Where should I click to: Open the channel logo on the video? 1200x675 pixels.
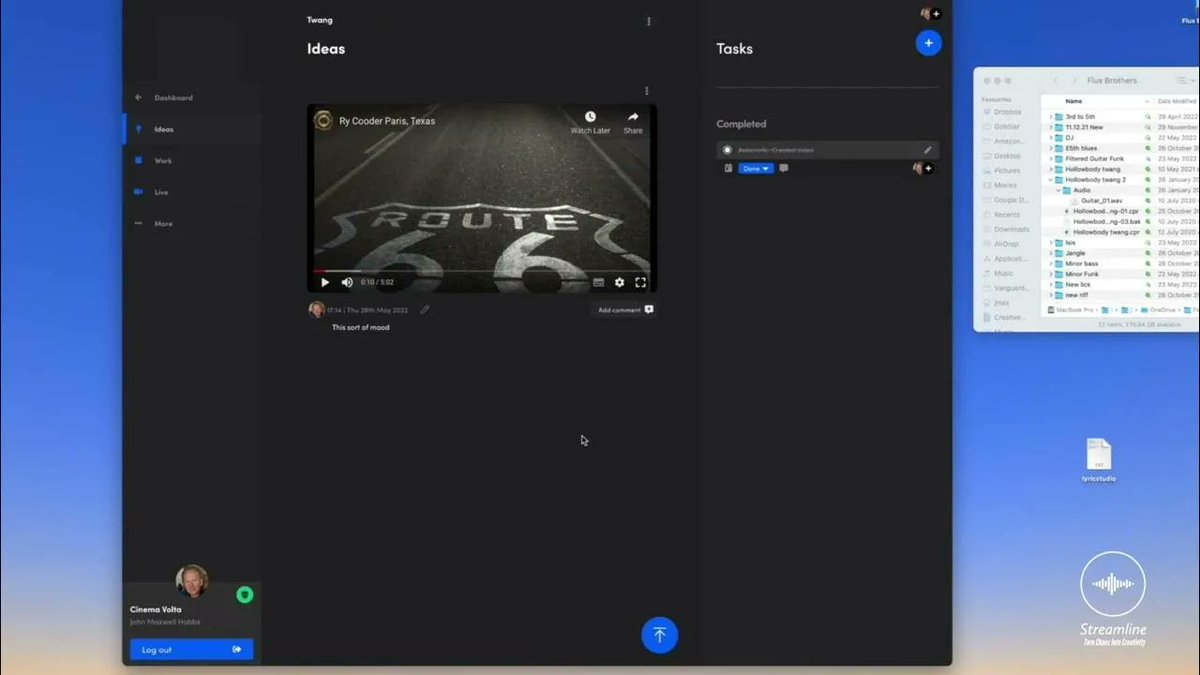pyautogui.click(x=323, y=121)
